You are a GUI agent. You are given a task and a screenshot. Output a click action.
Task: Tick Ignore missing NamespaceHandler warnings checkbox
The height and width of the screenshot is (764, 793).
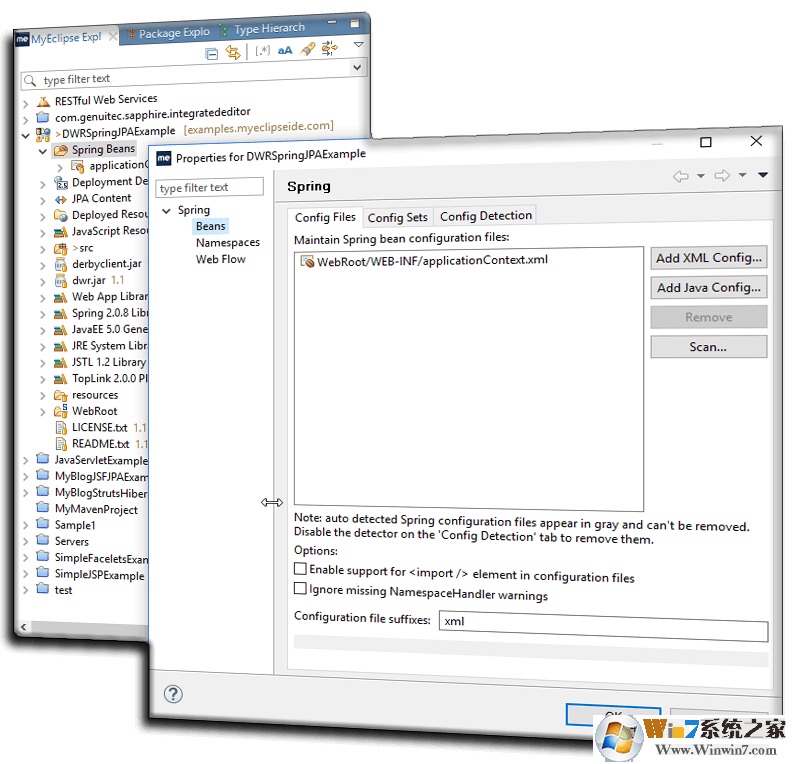(x=300, y=590)
